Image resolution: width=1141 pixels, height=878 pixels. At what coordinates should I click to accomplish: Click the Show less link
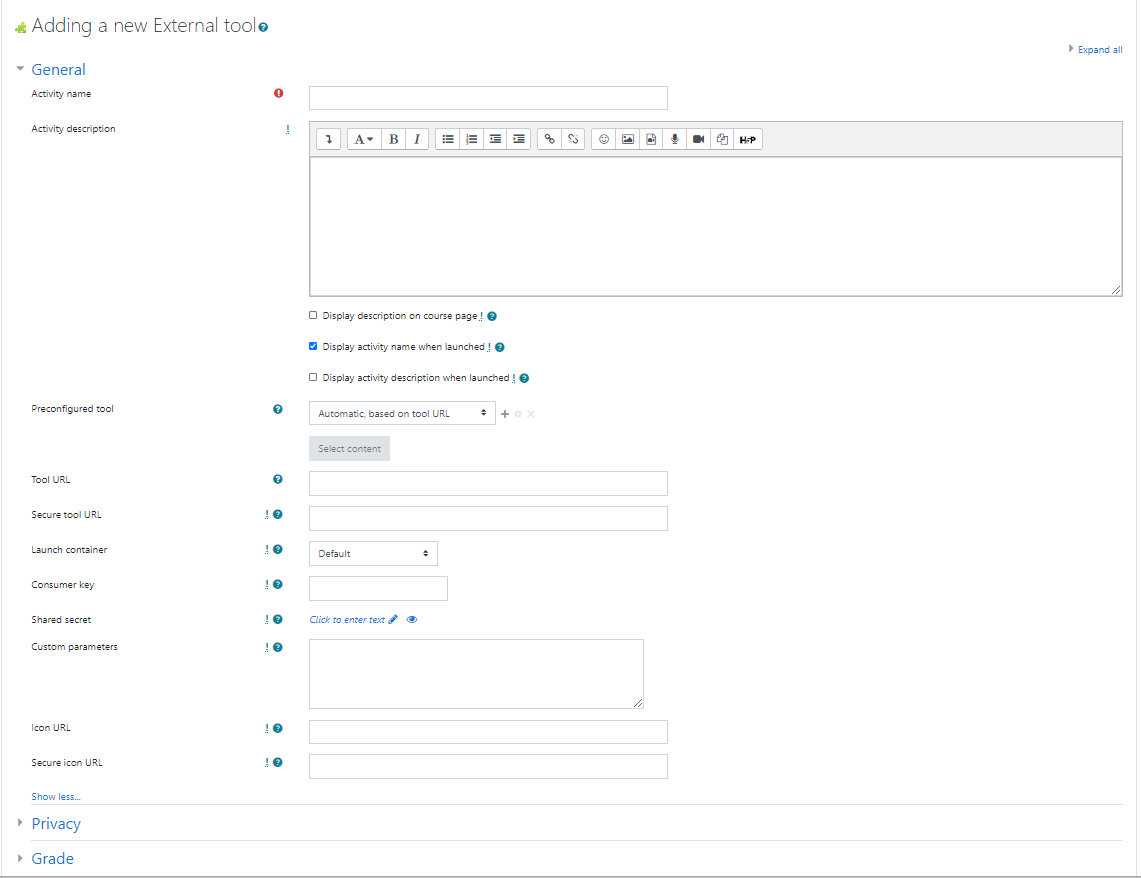click(x=56, y=797)
